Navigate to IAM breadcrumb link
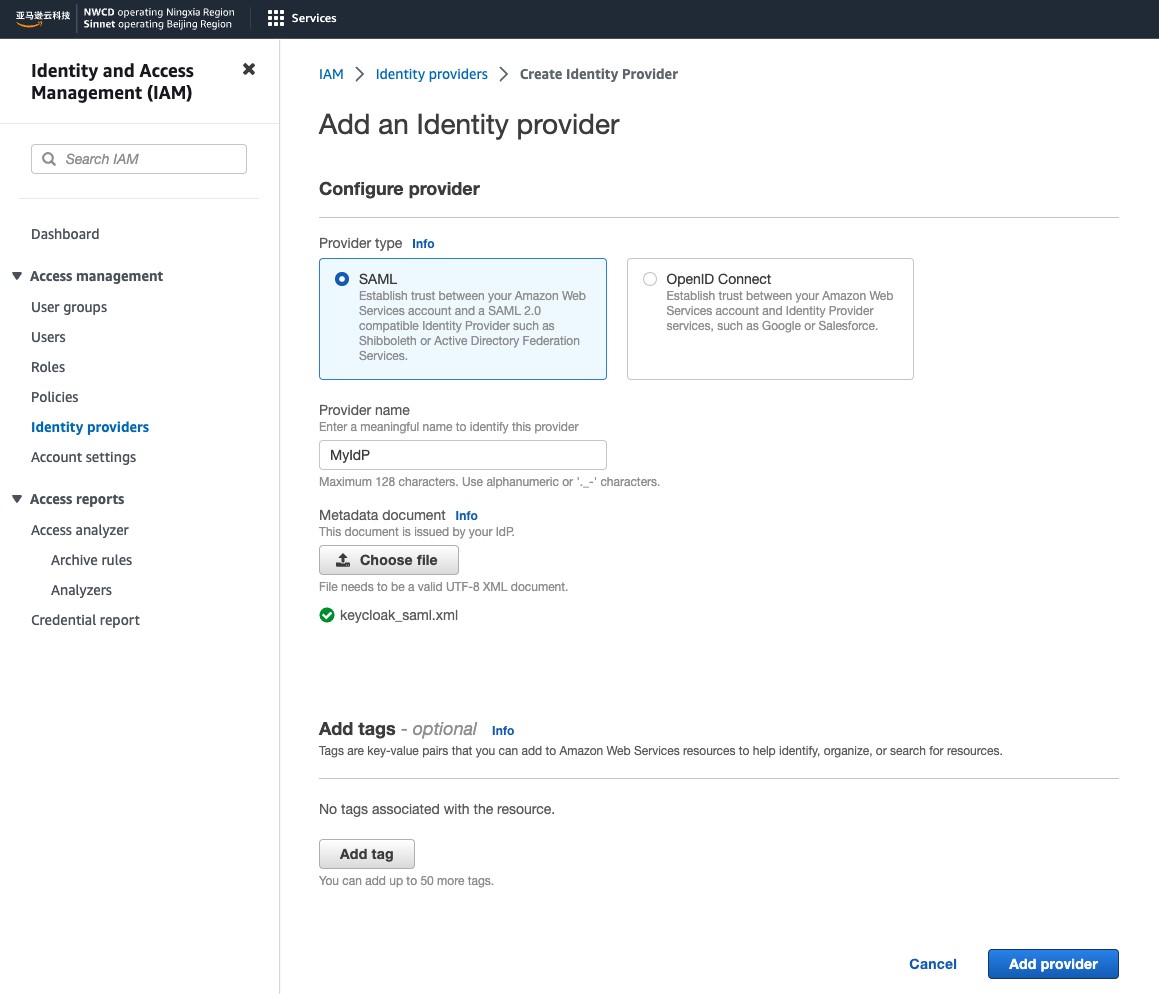Image resolution: width=1159 pixels, height=994 pixels. pyautogui.click(x=331, y=74)
